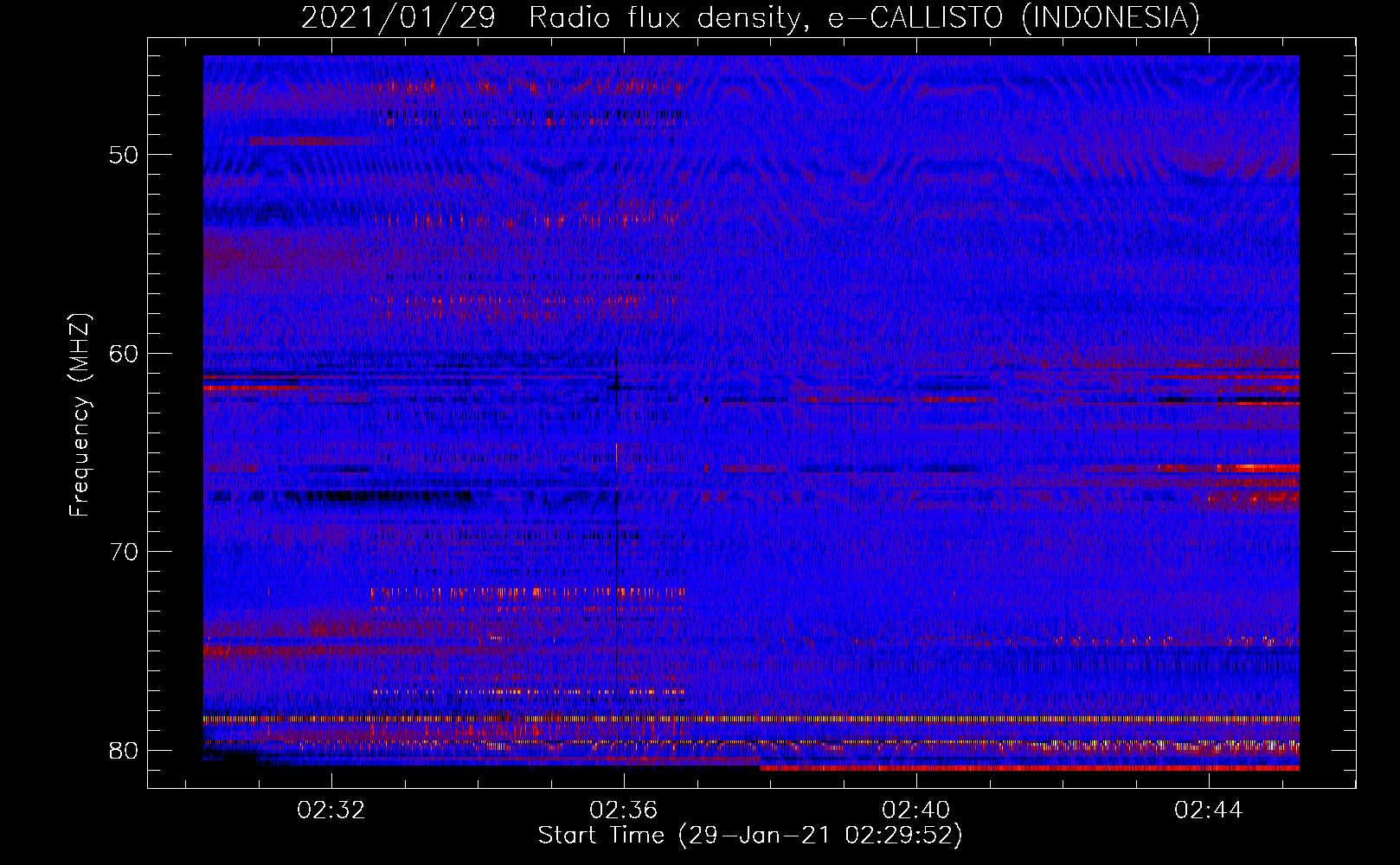The image size is (1400, 865).
Task: Click the 50 frequency tick label
Action: pos(125,155)
